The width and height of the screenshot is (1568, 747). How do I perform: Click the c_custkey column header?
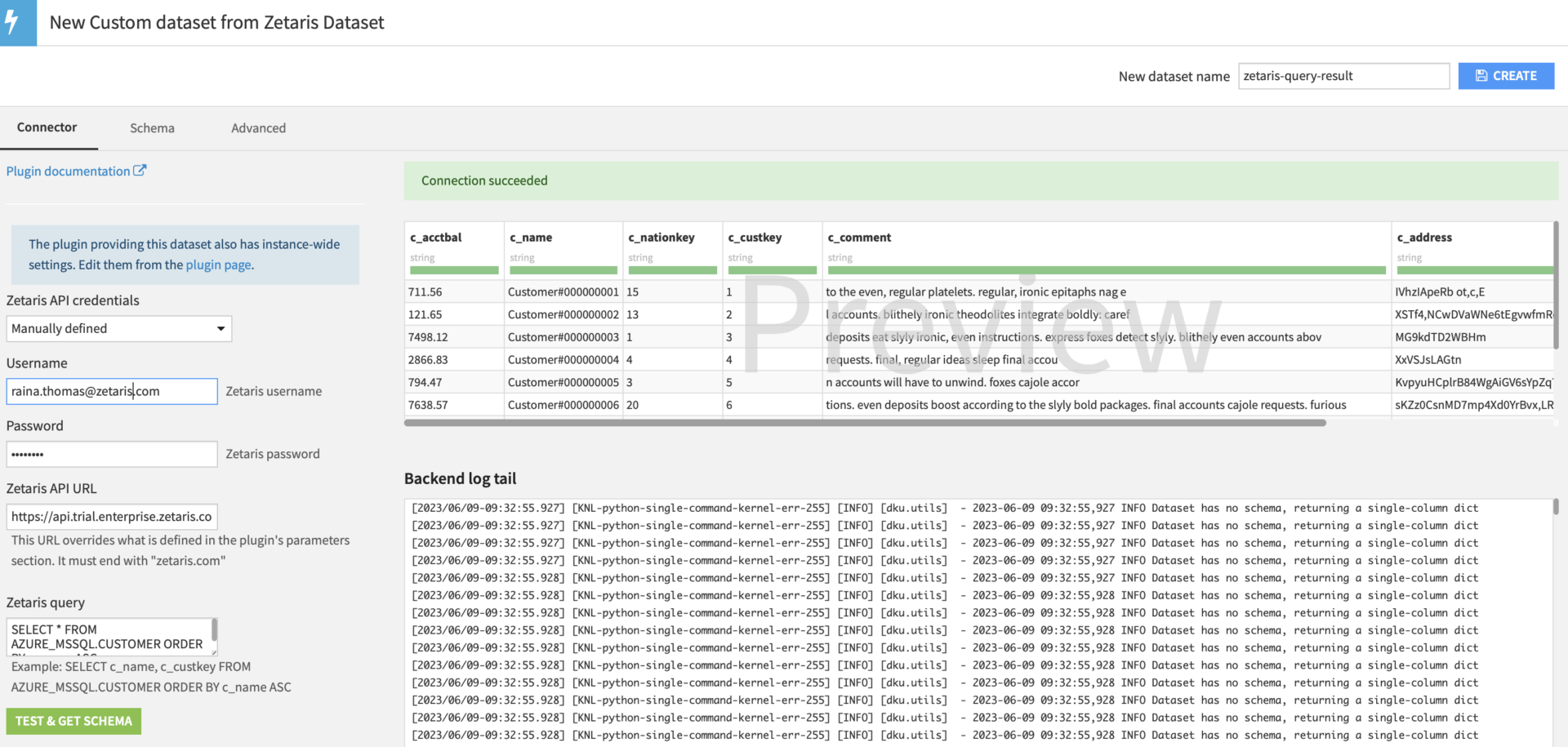(754, 238)
